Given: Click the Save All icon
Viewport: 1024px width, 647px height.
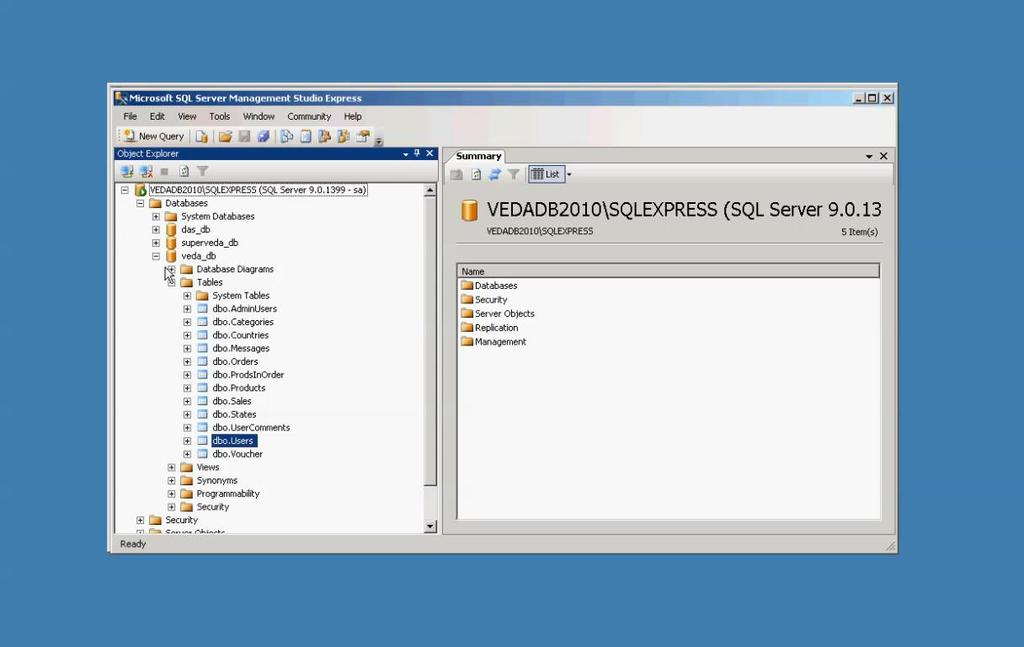Looking at the screenshot, I should point(263,136).
